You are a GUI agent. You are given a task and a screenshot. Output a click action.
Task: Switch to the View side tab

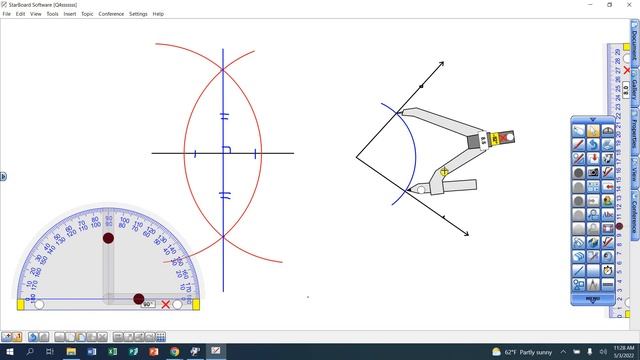[635, 173]
